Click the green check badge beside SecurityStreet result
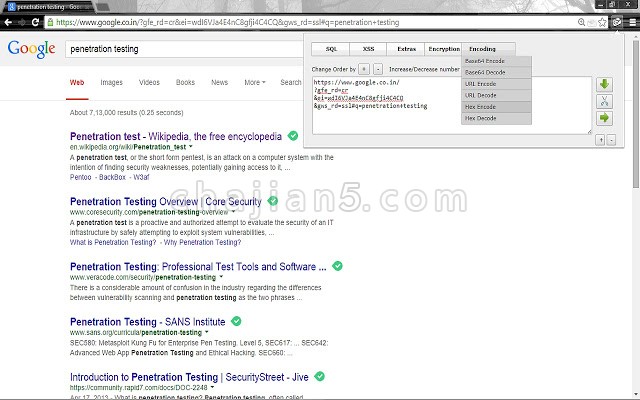 pos(320,376)
